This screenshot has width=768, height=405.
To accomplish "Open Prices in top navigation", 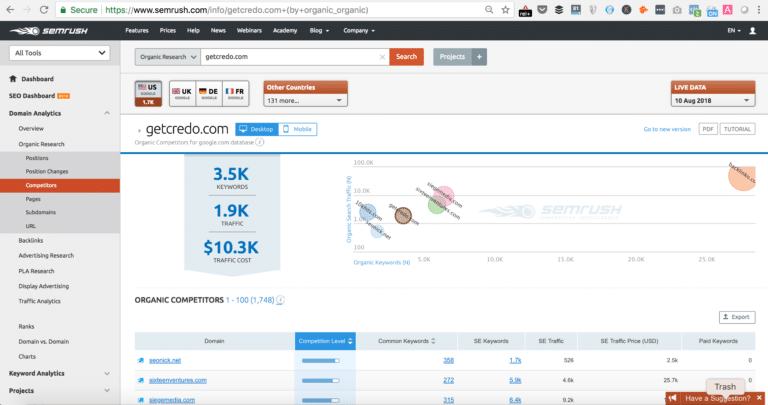I will (x=168, y=30).
